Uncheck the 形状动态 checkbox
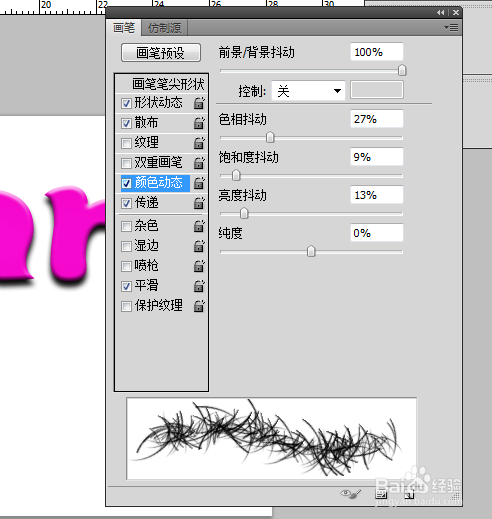492x519 pixels. click(x=126, y=103)
